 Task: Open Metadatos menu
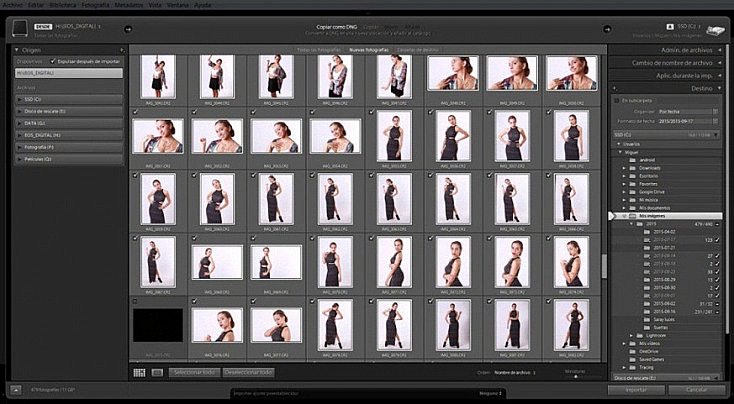click(129, 5)
